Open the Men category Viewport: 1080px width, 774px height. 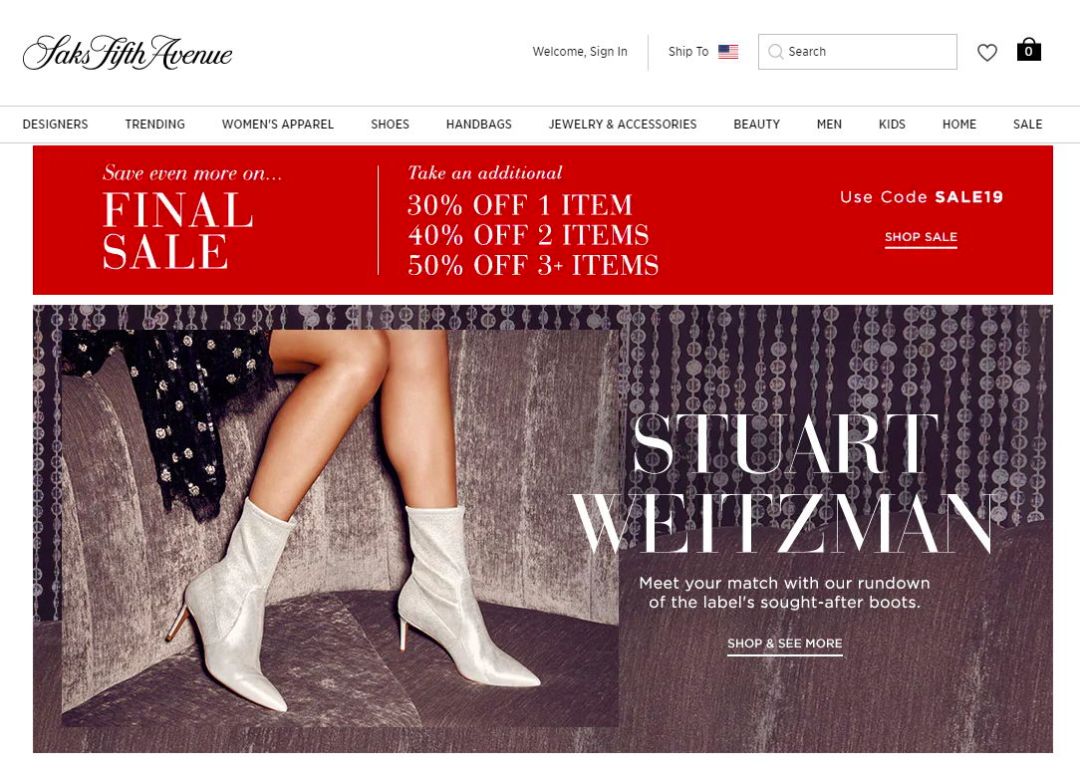829,124
